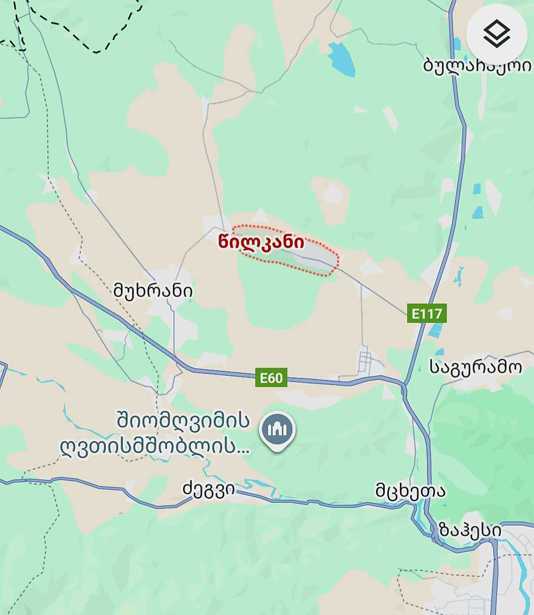The height and width of the screenshot is (615, 534).
Task: Click the blue lake north of წილკანი
Action: (341, 59)
